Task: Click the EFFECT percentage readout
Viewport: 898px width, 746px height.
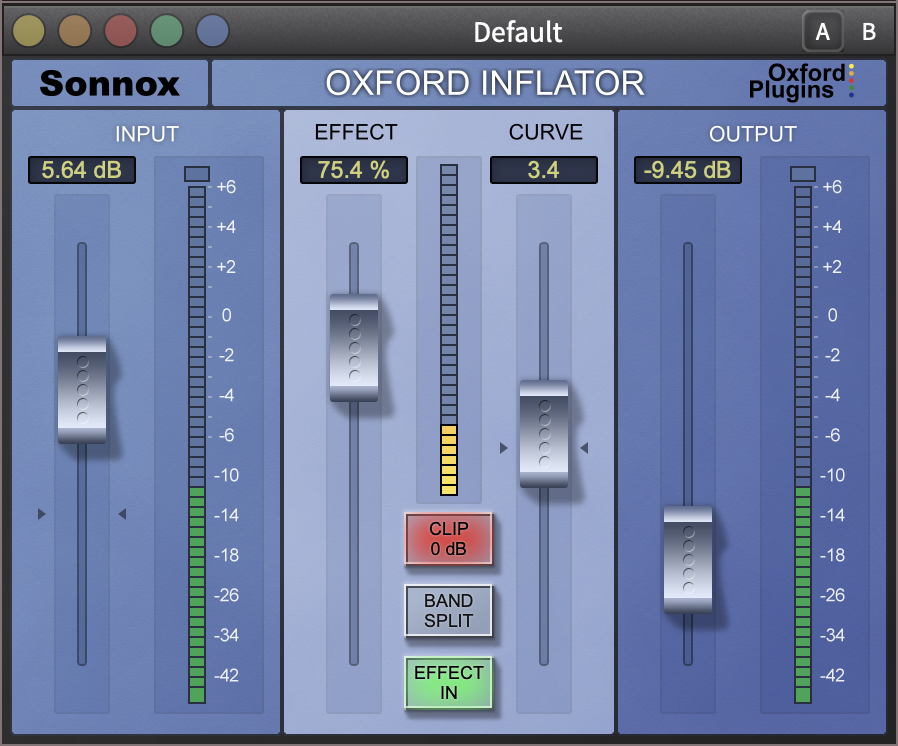Action: point(355,170)
